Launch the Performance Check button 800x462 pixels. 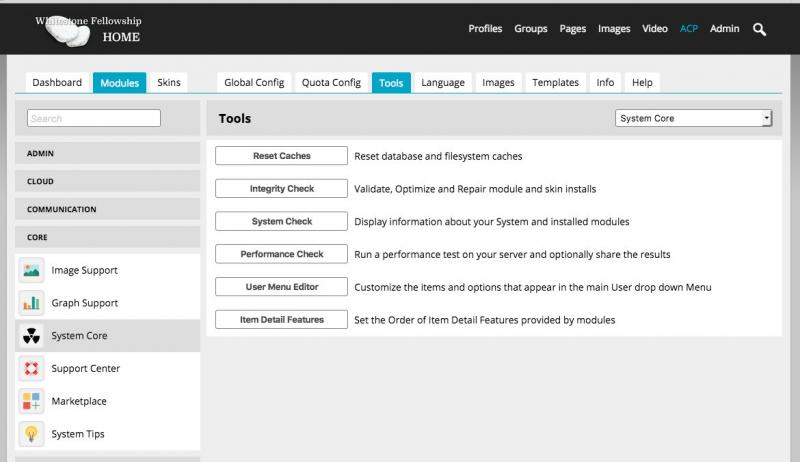(x=281, y=254)
